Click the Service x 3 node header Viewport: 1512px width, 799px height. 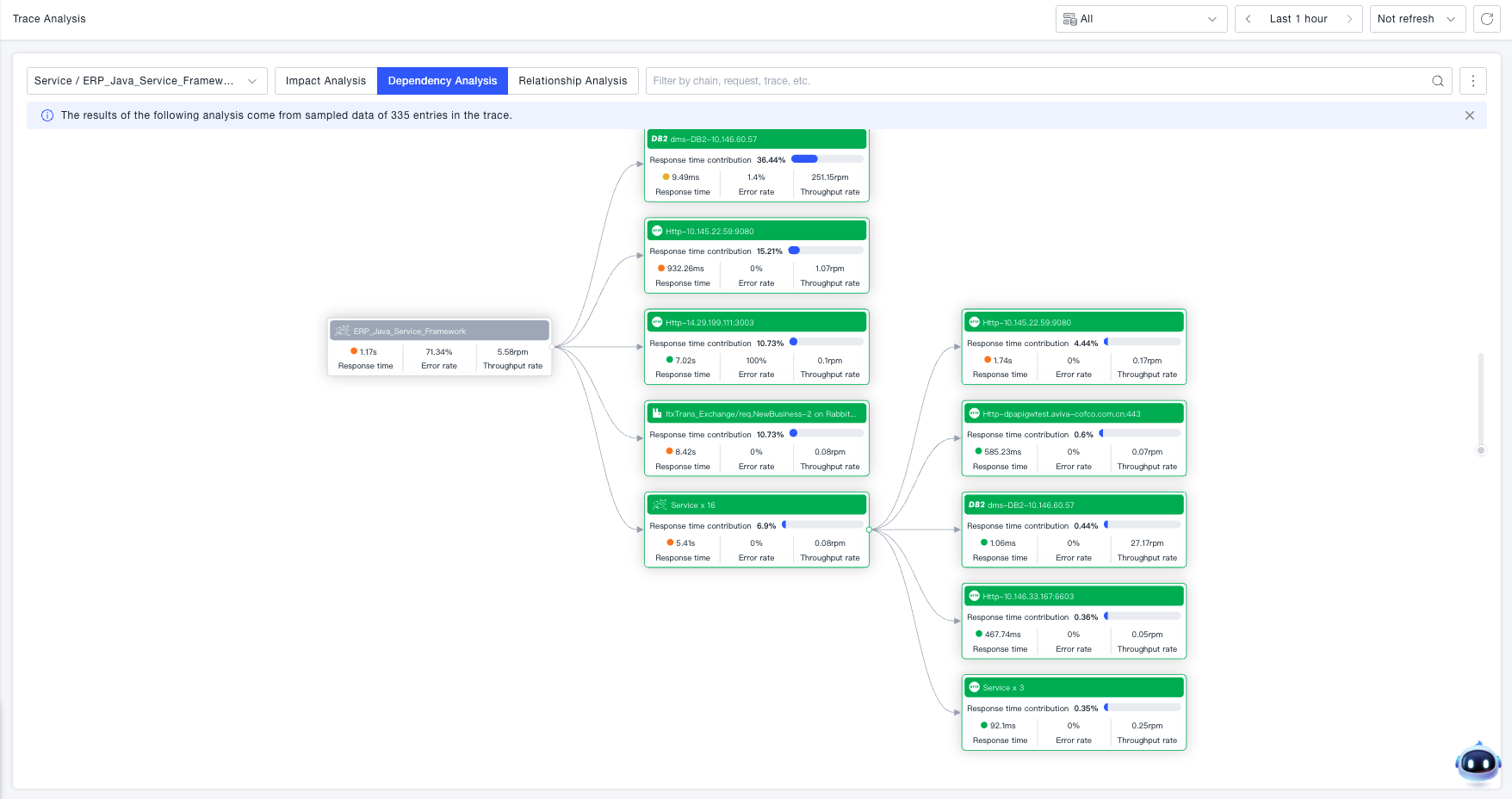[1073, 688]
